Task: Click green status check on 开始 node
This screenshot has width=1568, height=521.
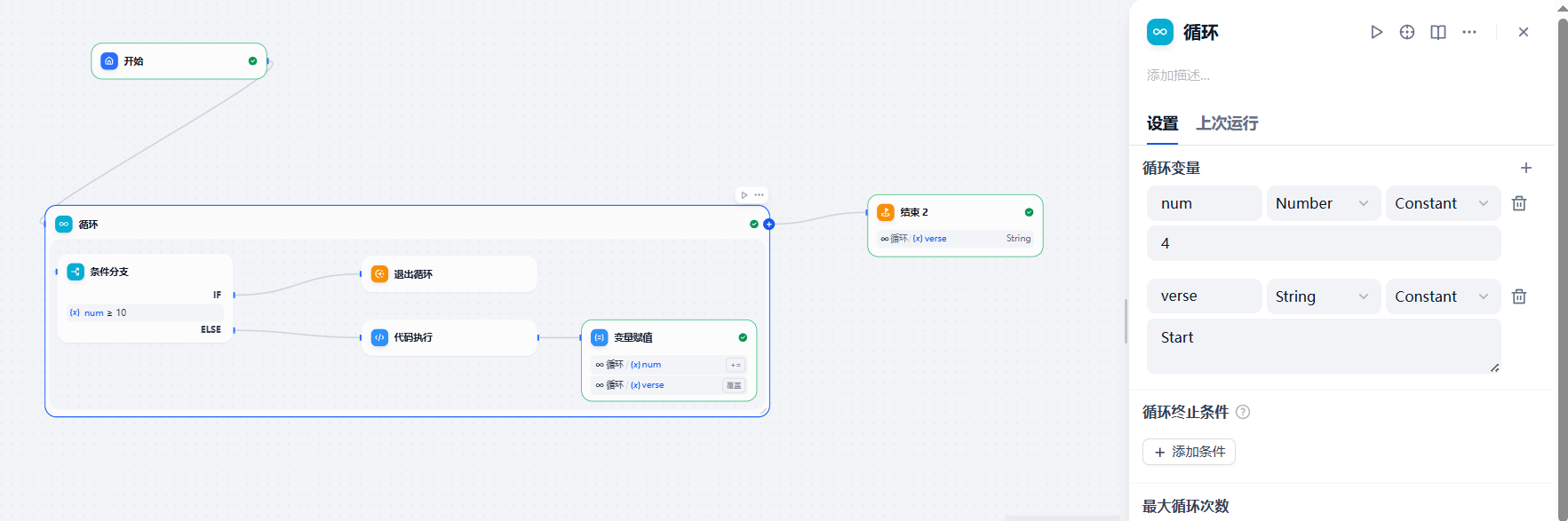Action: [252, 61]
